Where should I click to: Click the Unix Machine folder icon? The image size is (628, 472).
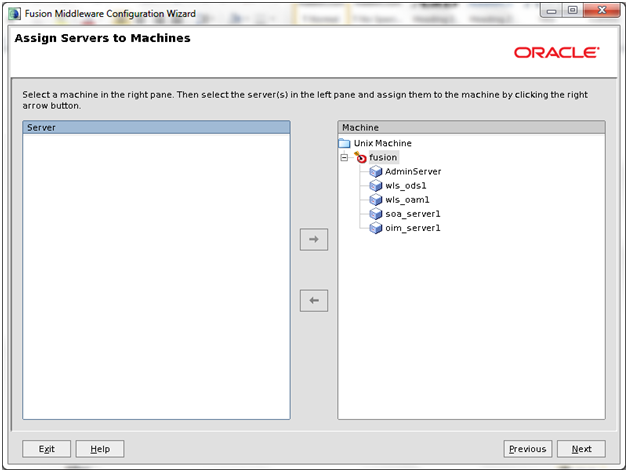click(344, 143)
